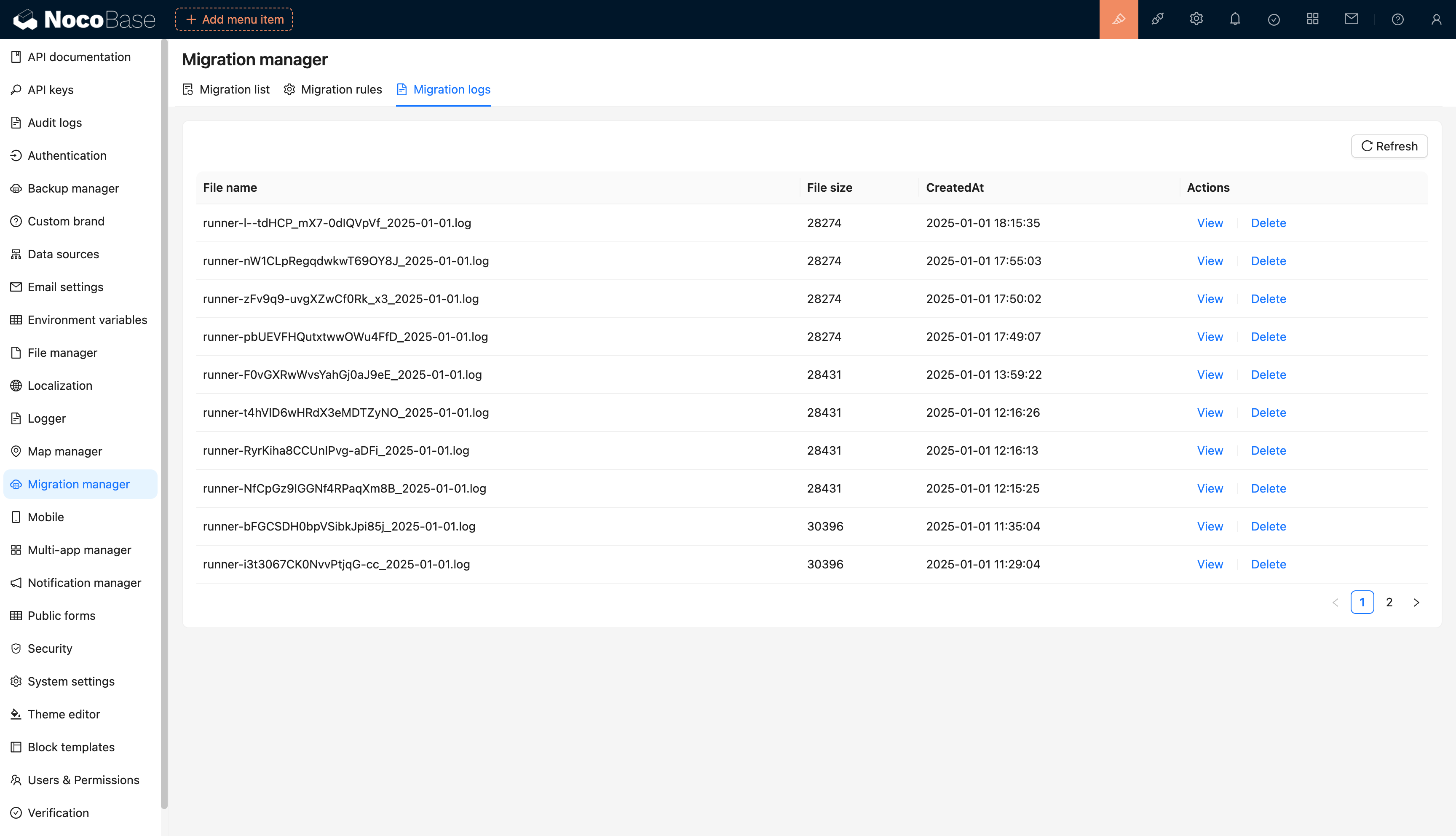Click the grid apps icon
The height and width of the screenshot is (836, 1456).
pos(1312,19)
